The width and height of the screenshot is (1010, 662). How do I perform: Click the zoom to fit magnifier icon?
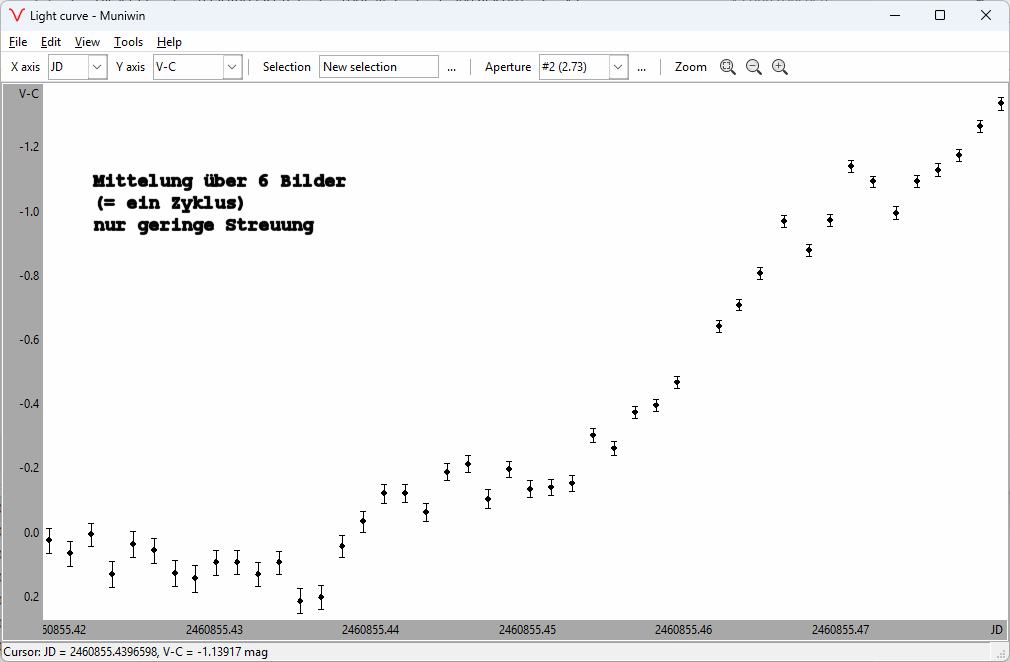(x=727, y=67)
